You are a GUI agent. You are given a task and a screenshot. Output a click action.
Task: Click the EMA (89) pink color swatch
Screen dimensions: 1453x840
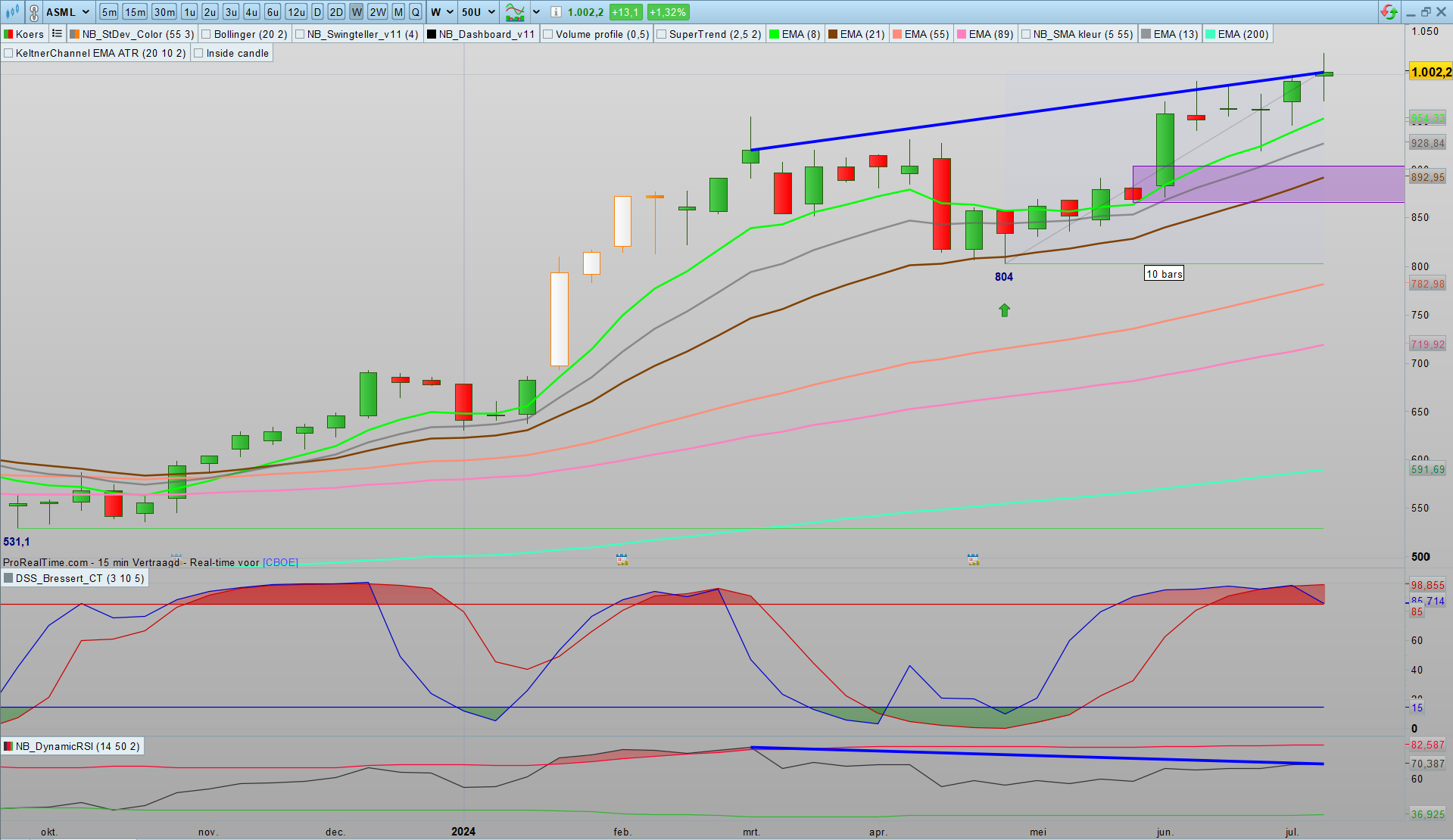tap(962, 34)
